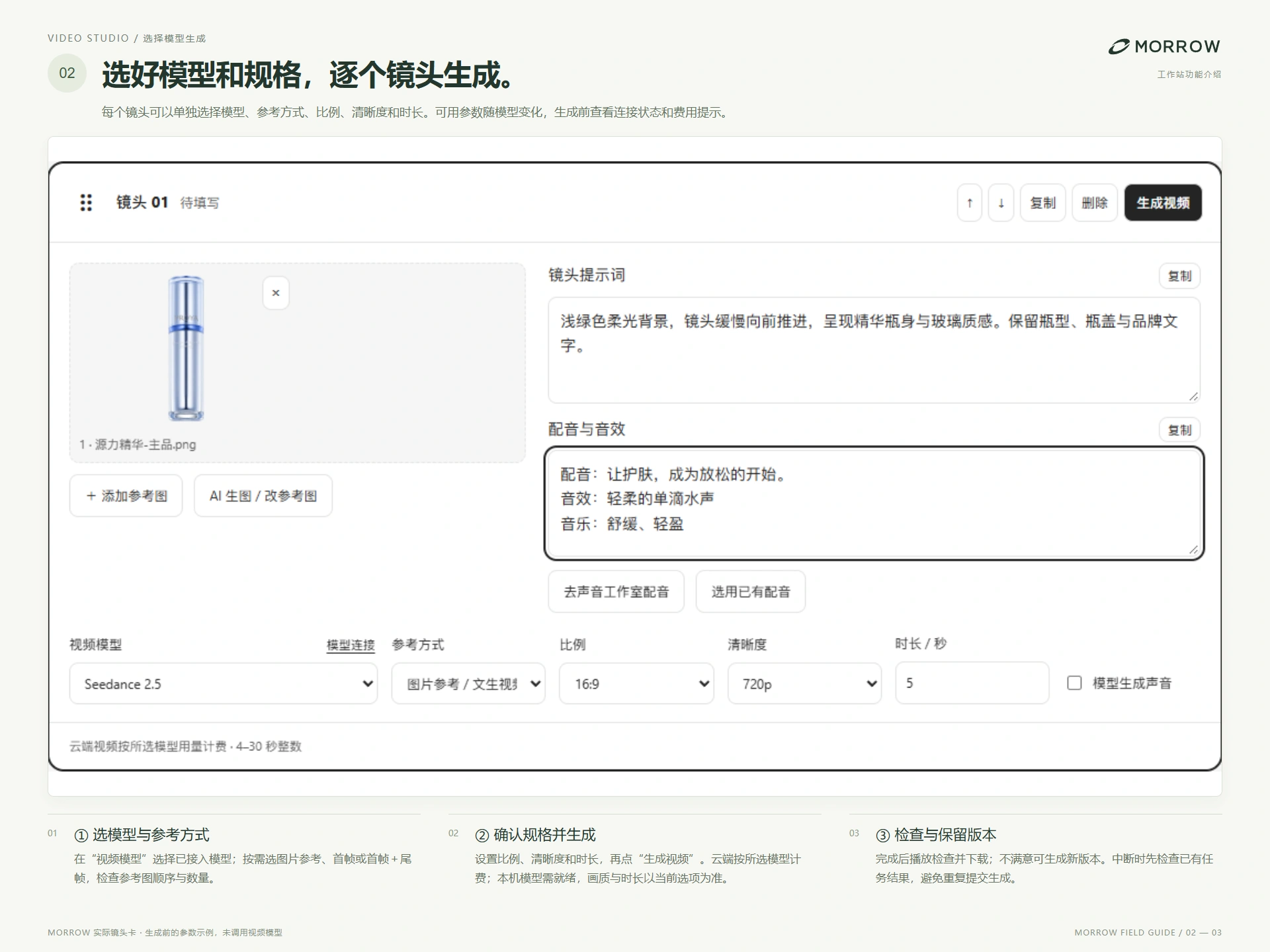The image size is (1270, 952).
Task: Click the footer text MORROW FIELD GUIDE / 02 — 03
Action: (1148, 932)
